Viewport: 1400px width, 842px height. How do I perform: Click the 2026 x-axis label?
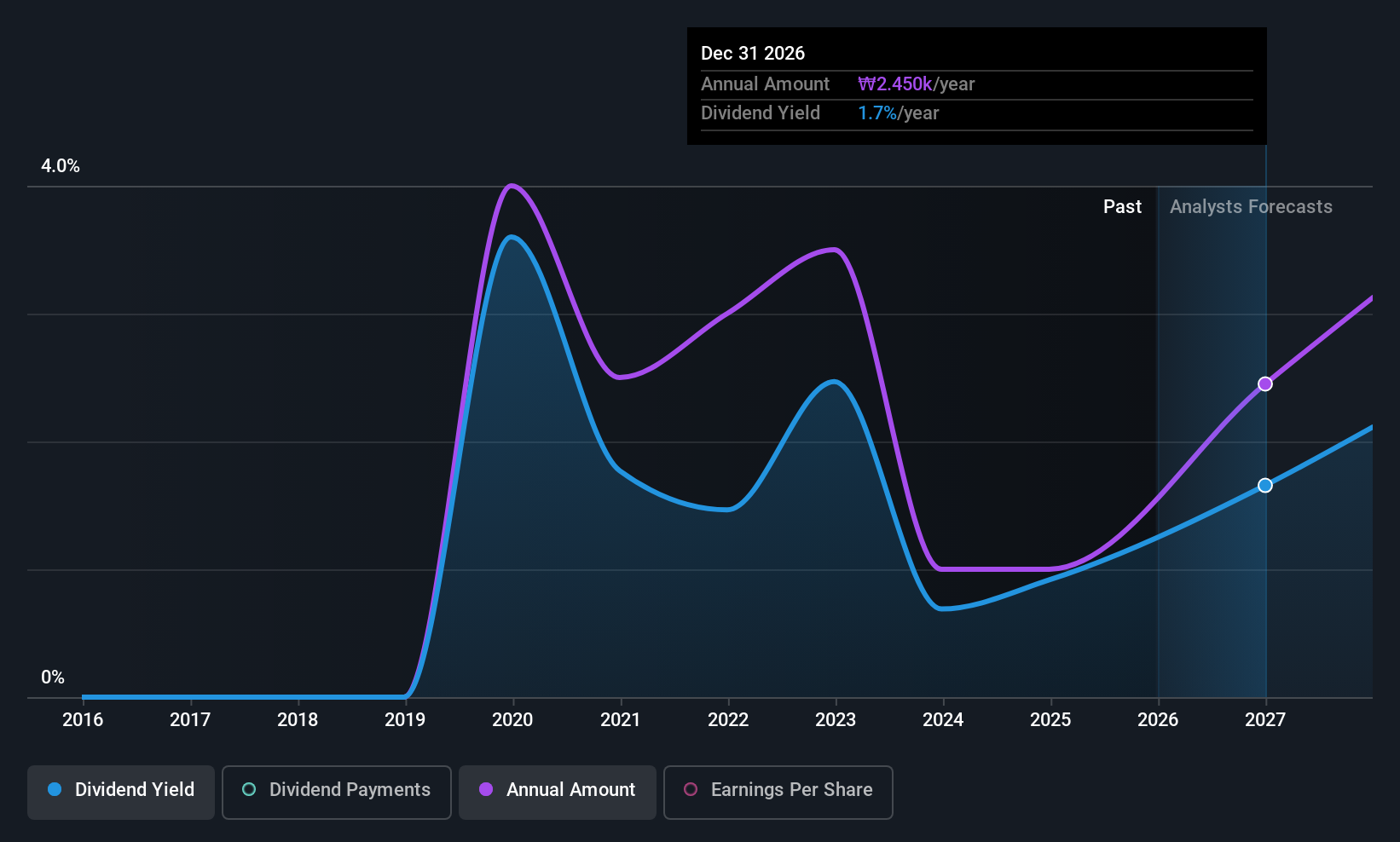point(1158,720)
